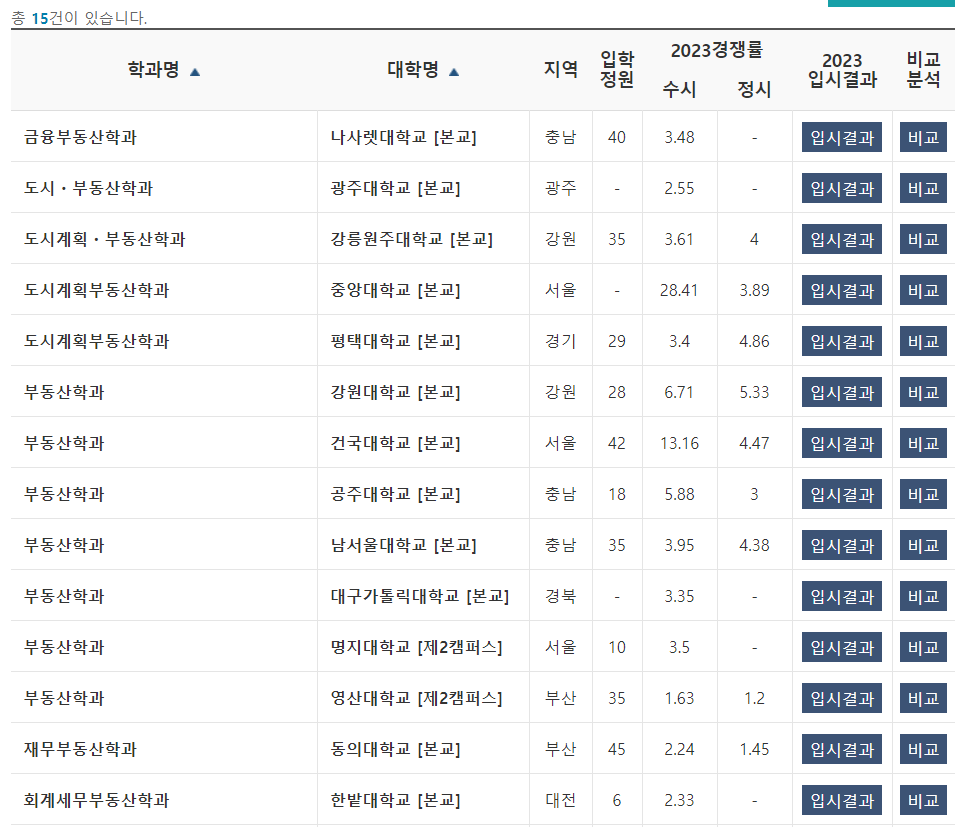
Task: Click the 2023경쟁률 column header
Action: pyautogui.click(x=717, y=50)
